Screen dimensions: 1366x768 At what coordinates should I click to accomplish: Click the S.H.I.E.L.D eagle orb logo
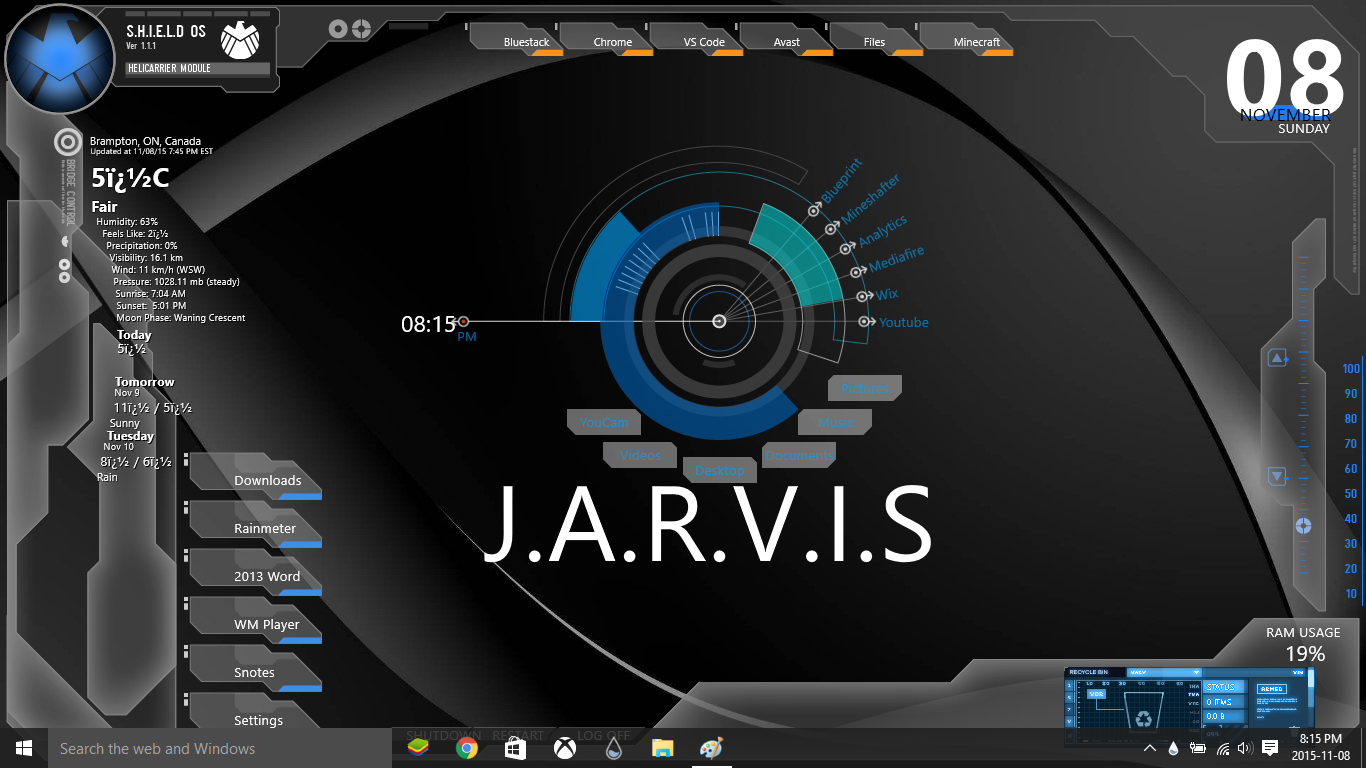(x=59, y=61)
